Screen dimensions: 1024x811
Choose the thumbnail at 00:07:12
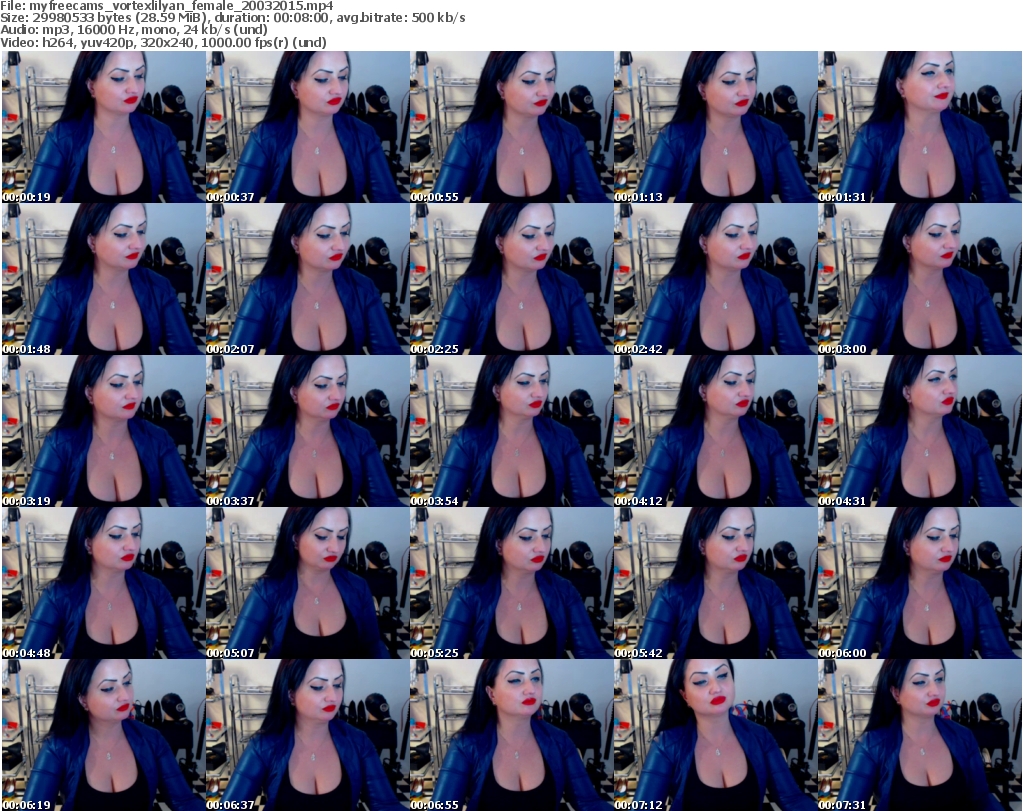716,735
